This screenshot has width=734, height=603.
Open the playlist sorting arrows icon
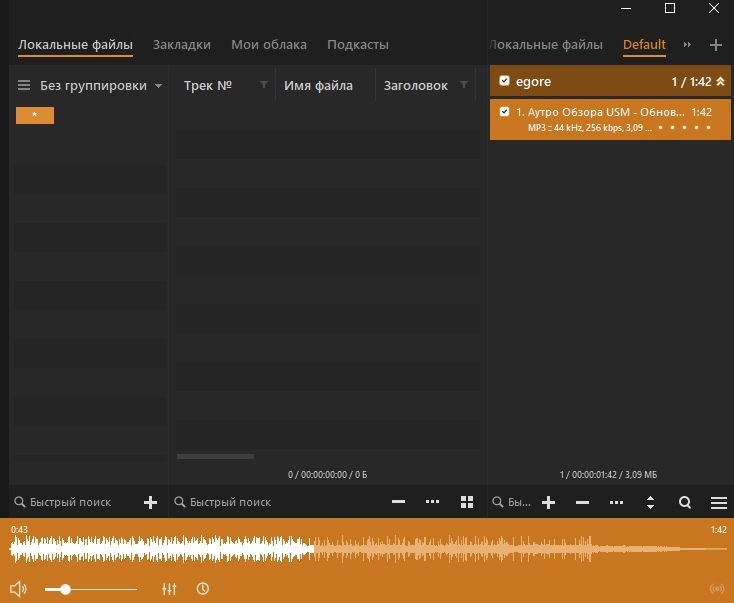650,502
